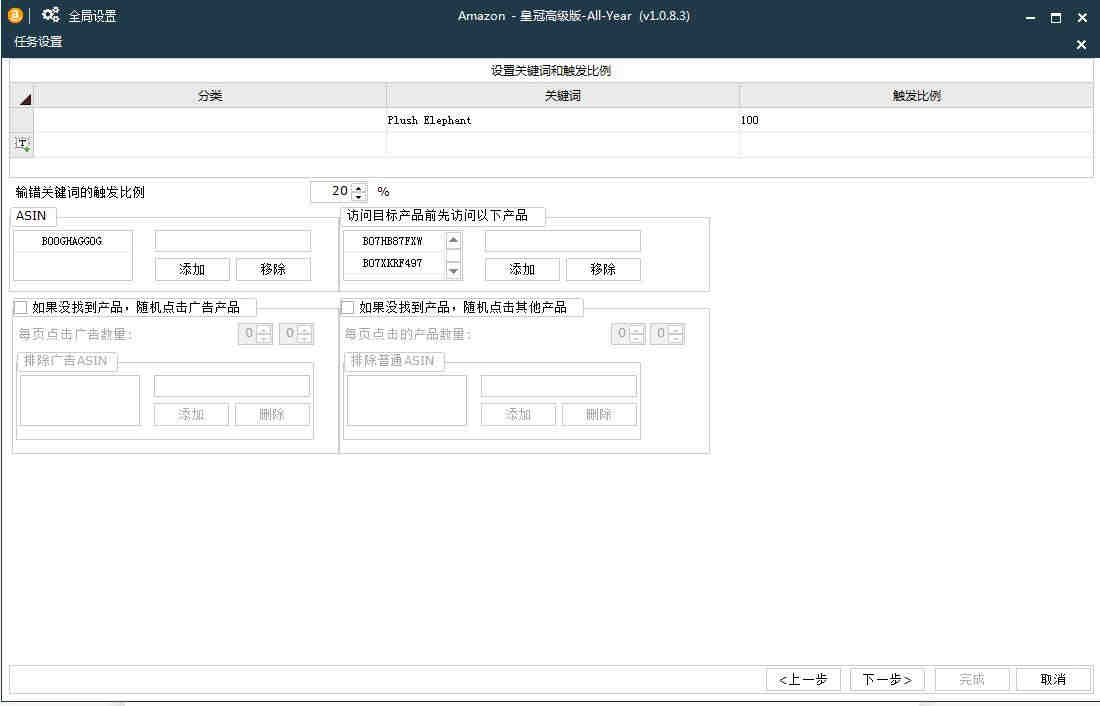
Task: Click the 任务设置 title tab
Action: click(x=39, y=42)
